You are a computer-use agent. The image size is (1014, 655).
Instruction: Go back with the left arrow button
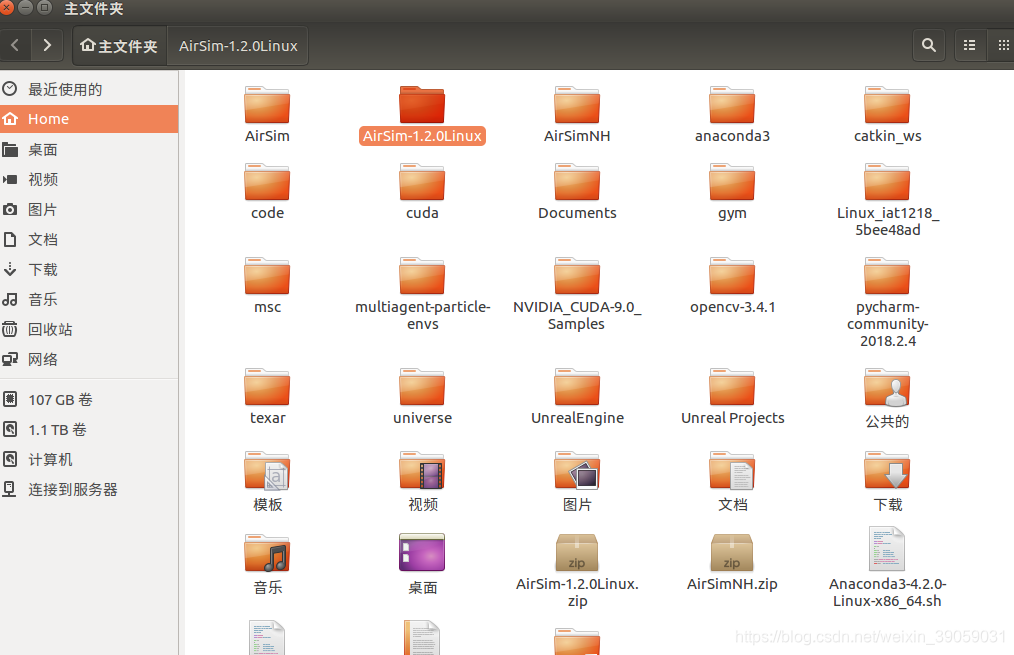tap(15, 45)
